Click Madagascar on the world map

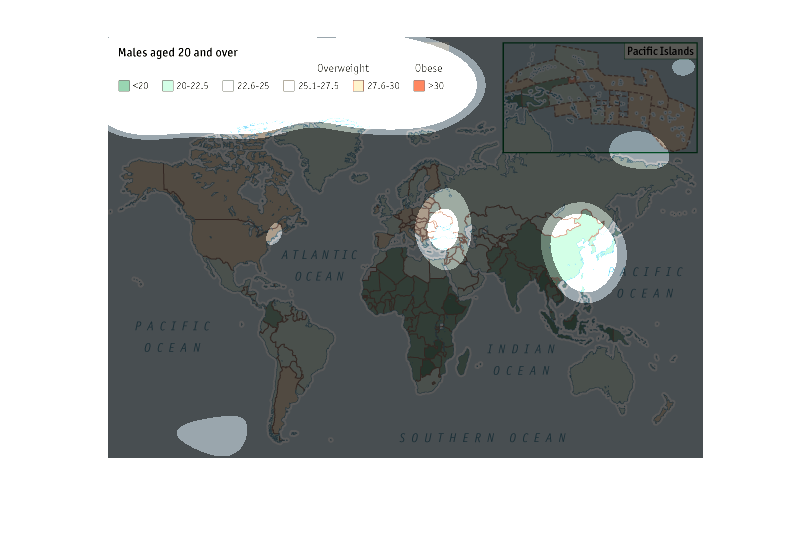click(463, 361)
